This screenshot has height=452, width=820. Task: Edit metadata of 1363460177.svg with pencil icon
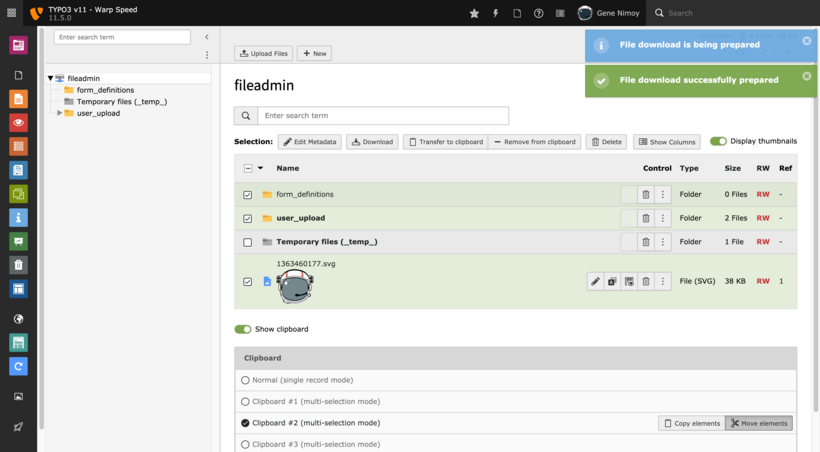596,282
